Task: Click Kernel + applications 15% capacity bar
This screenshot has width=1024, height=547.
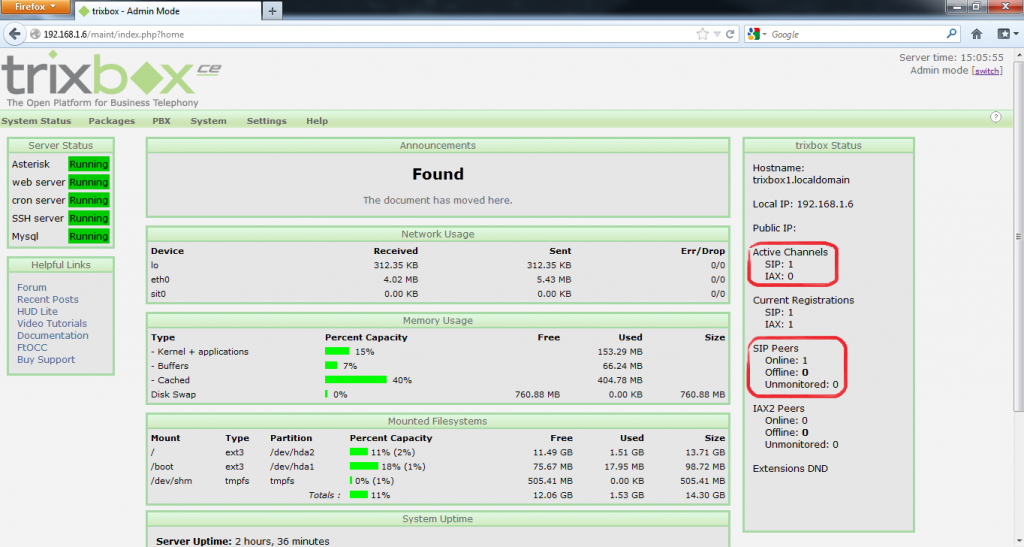Action: tap(337, 351)
